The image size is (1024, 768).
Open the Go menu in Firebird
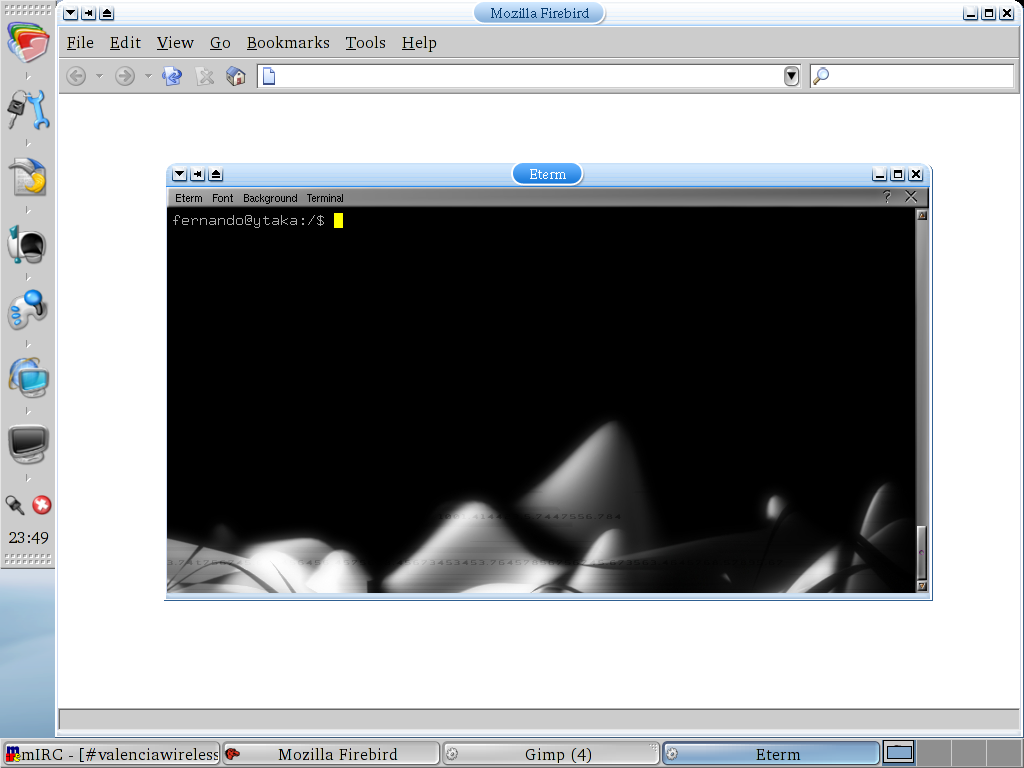click(220, 43)
